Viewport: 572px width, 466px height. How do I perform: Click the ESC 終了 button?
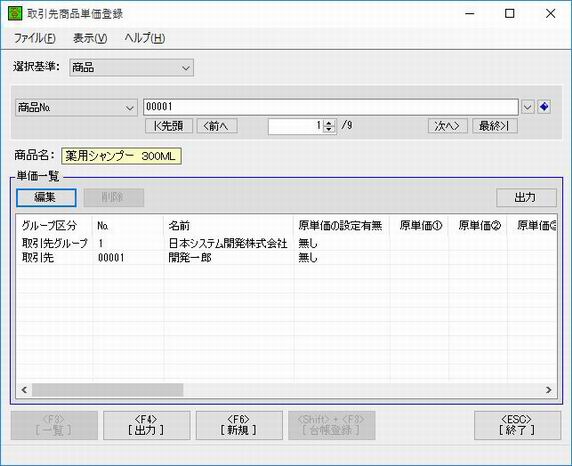point(517,425)
